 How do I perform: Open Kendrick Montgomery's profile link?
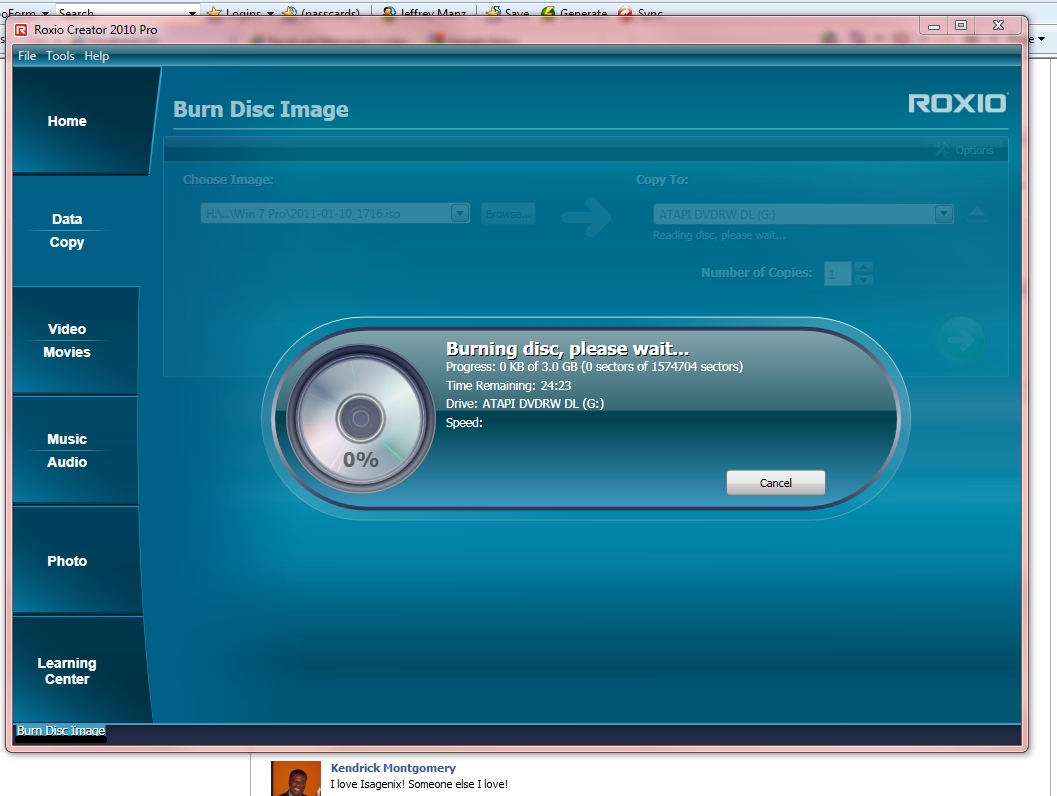pos(393,768)
